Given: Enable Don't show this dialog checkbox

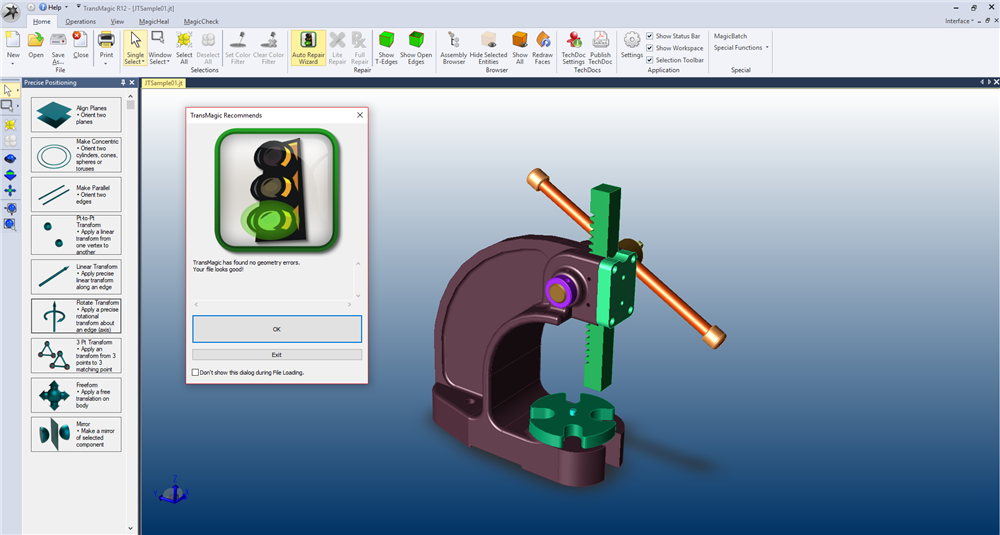Looking at the screenshot, I should 196,372.
